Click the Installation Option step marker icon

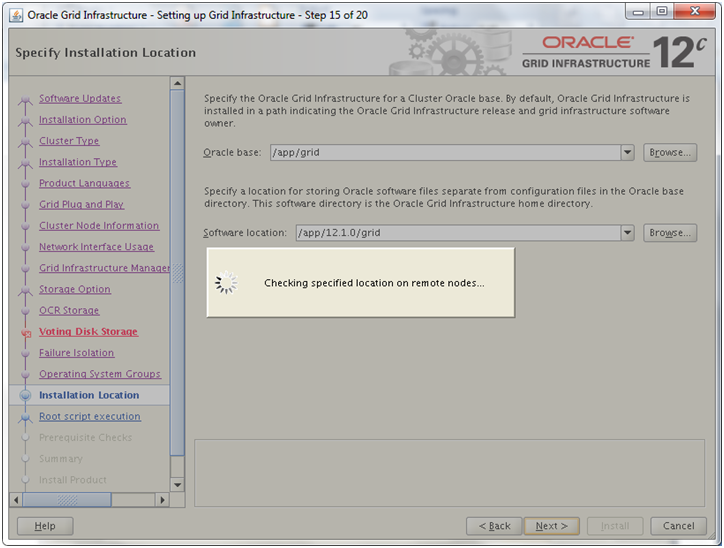tap(25, 120)
